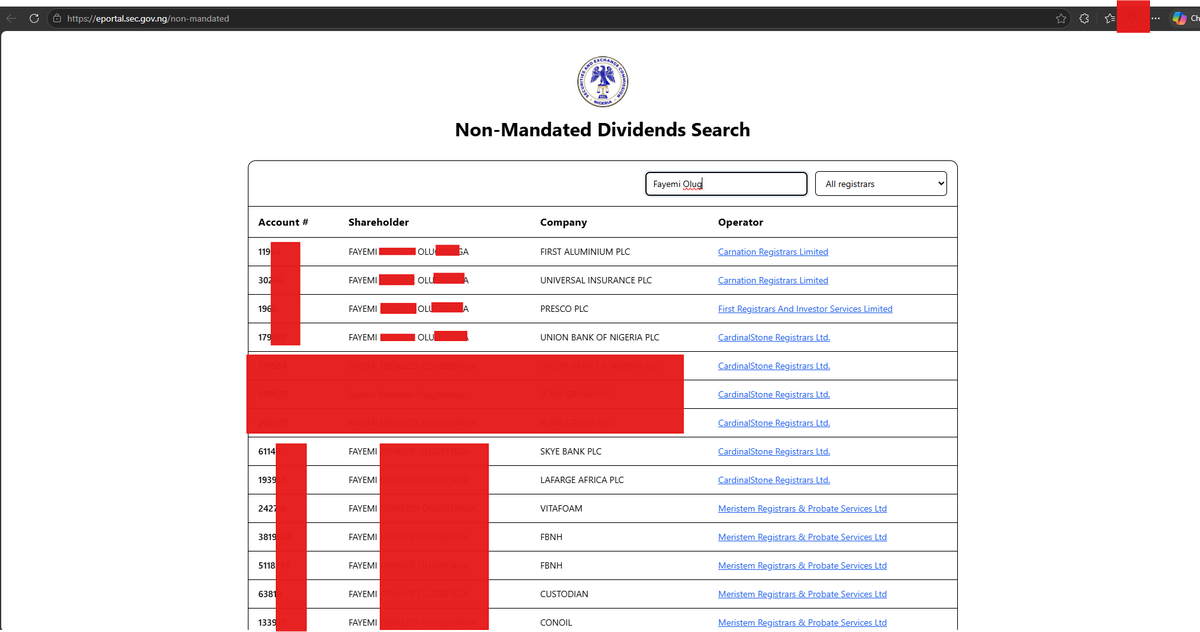Select the CUSTODIAN company cell

click(x=564, y=594)
